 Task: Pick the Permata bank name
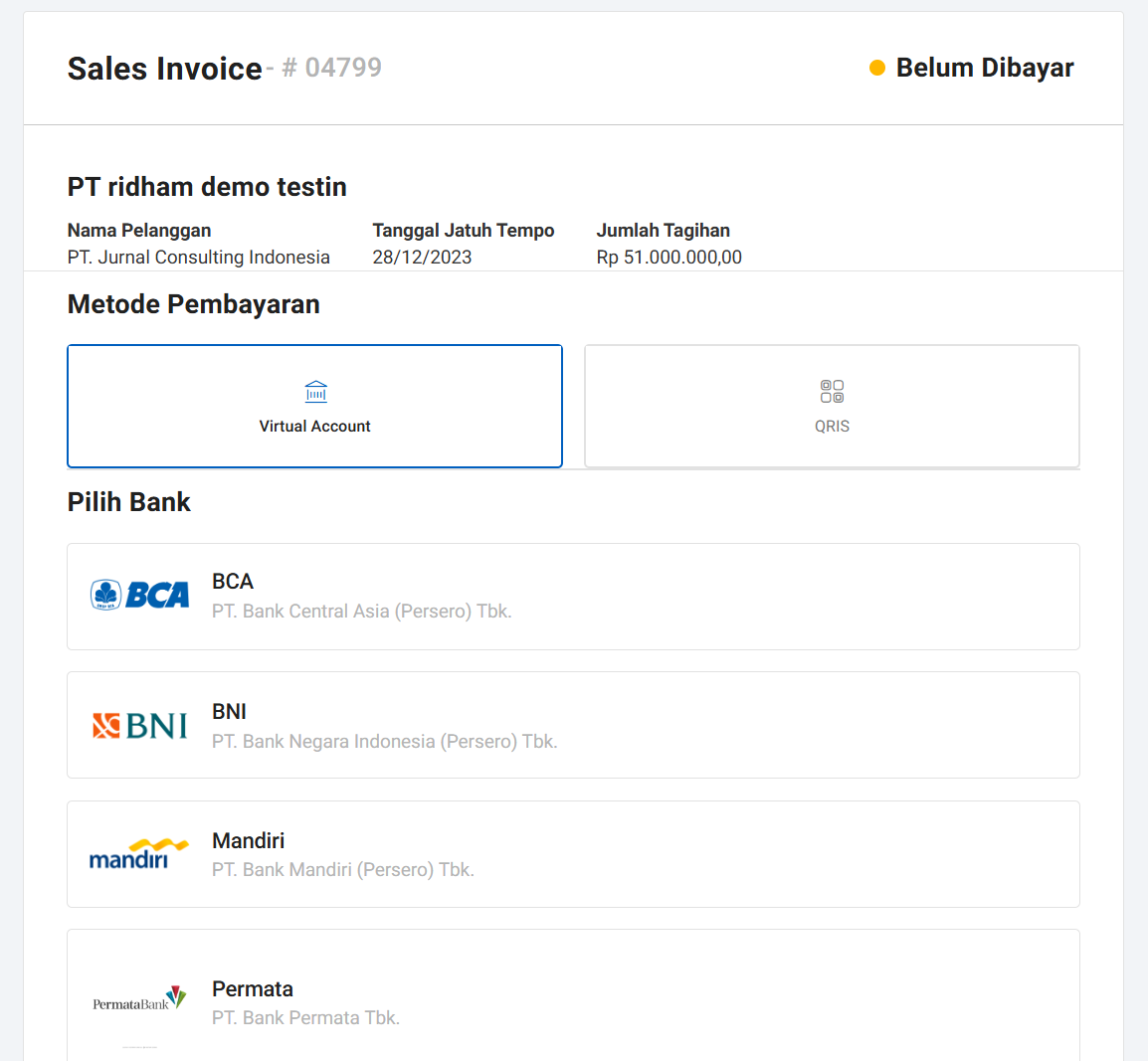point(253,989)
